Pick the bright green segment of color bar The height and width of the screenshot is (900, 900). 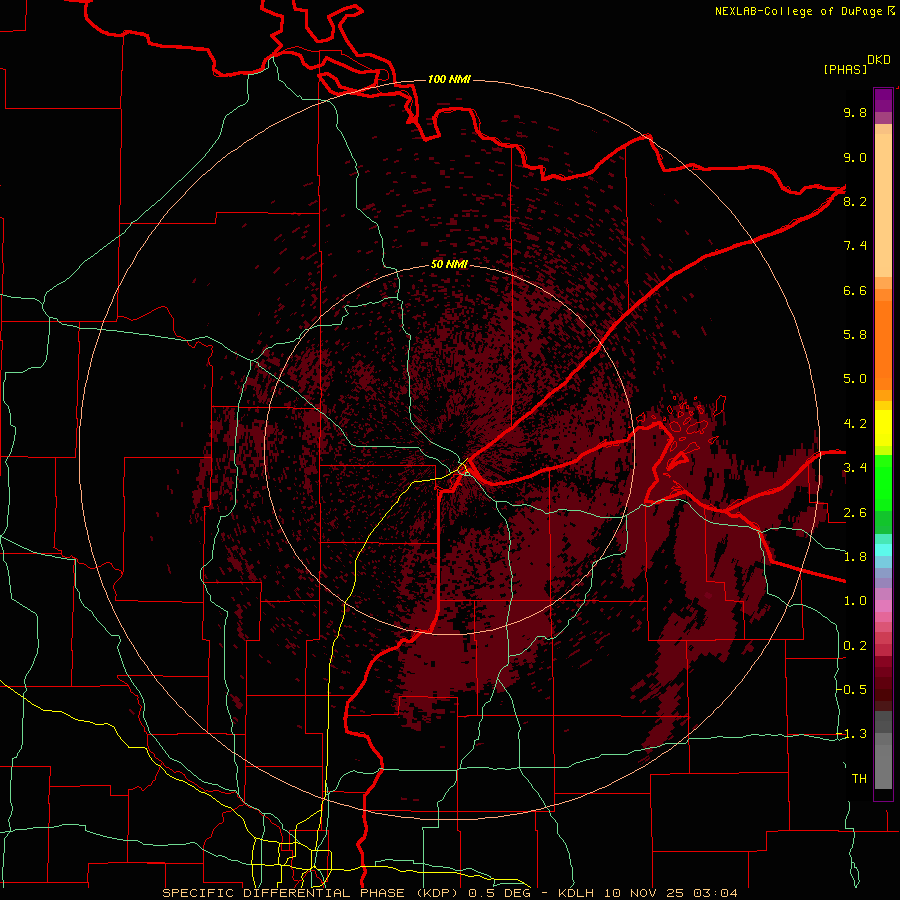tap(883, 482)
